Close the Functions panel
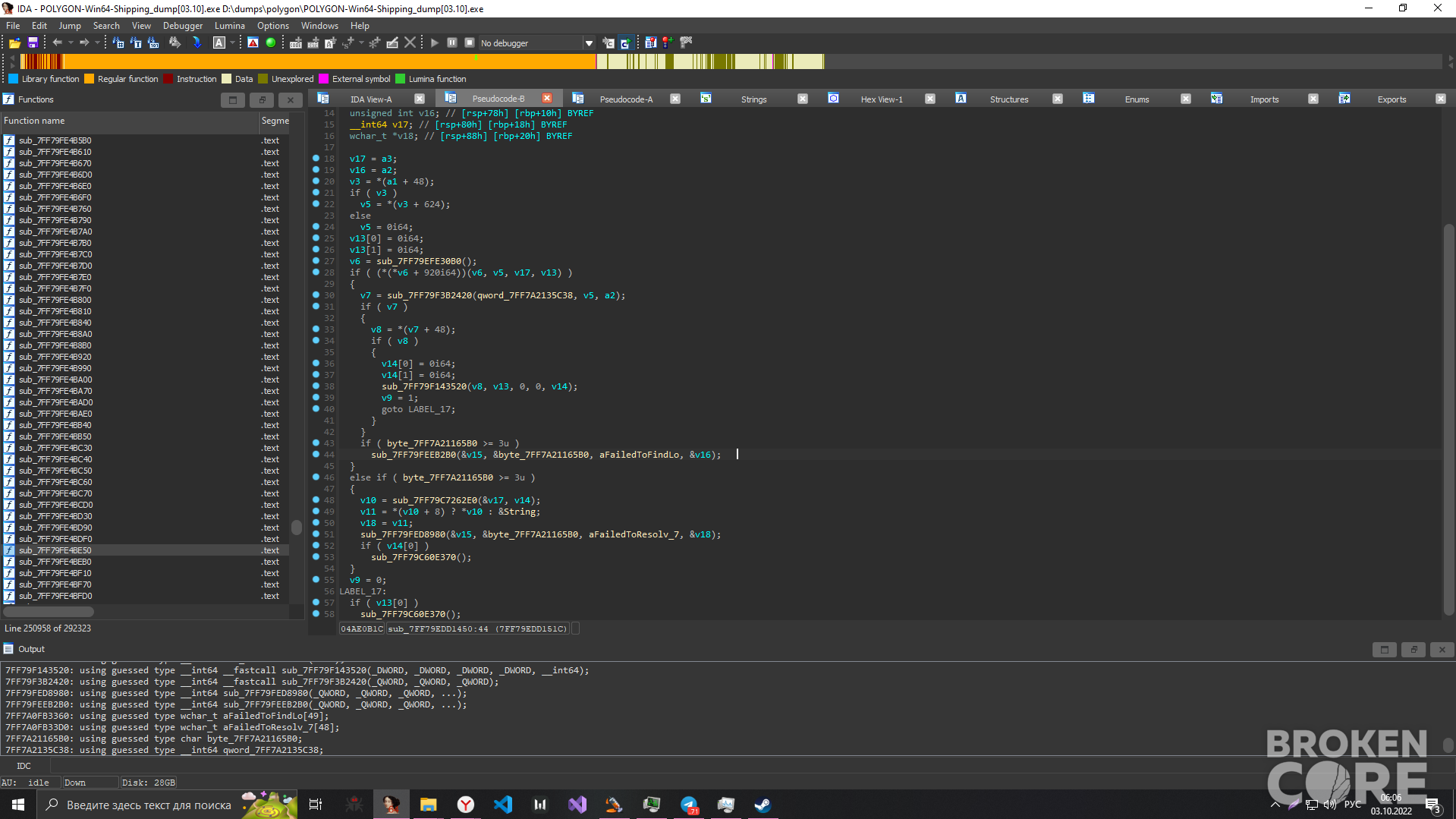This screenshot has height=819, width=1456. pyautogui.click(x=290, y=99)
